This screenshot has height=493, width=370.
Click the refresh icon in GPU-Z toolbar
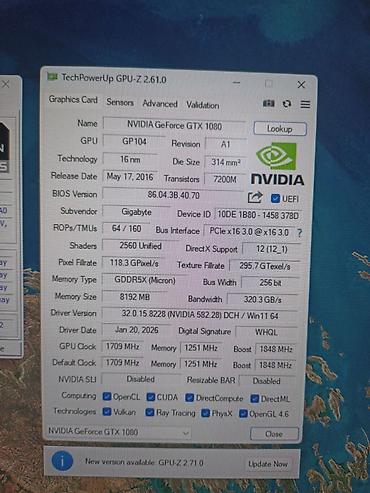287,104
